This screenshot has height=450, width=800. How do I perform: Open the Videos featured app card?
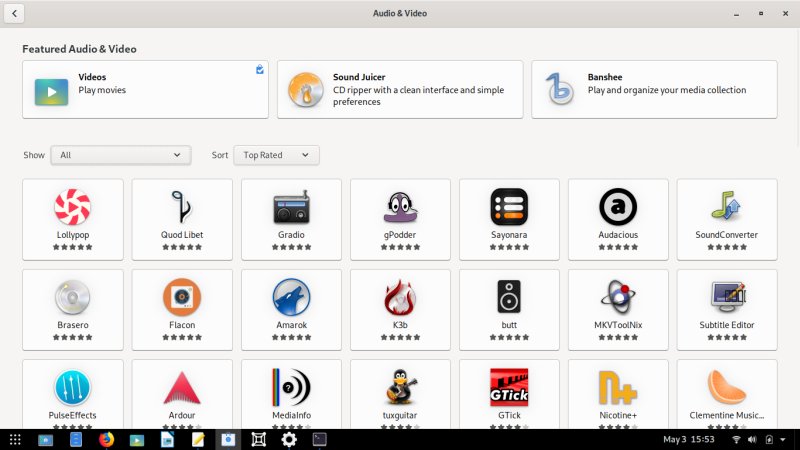145,90
